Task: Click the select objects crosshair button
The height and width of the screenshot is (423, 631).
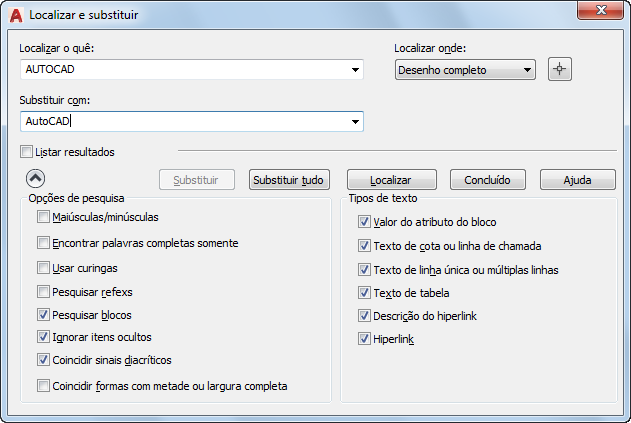Action: 559,69
